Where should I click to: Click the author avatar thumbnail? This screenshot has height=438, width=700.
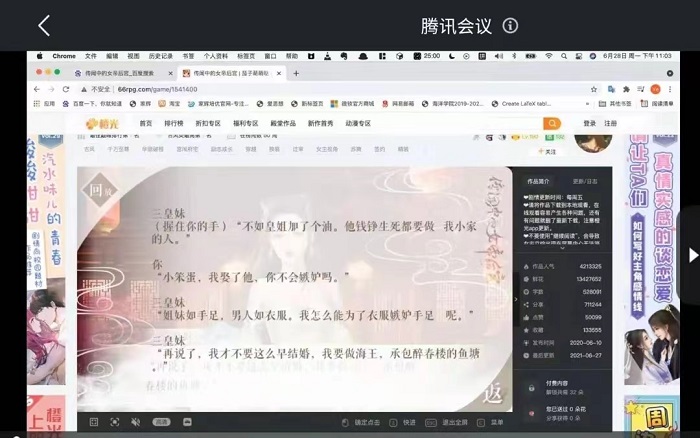(x=593, y=142)
